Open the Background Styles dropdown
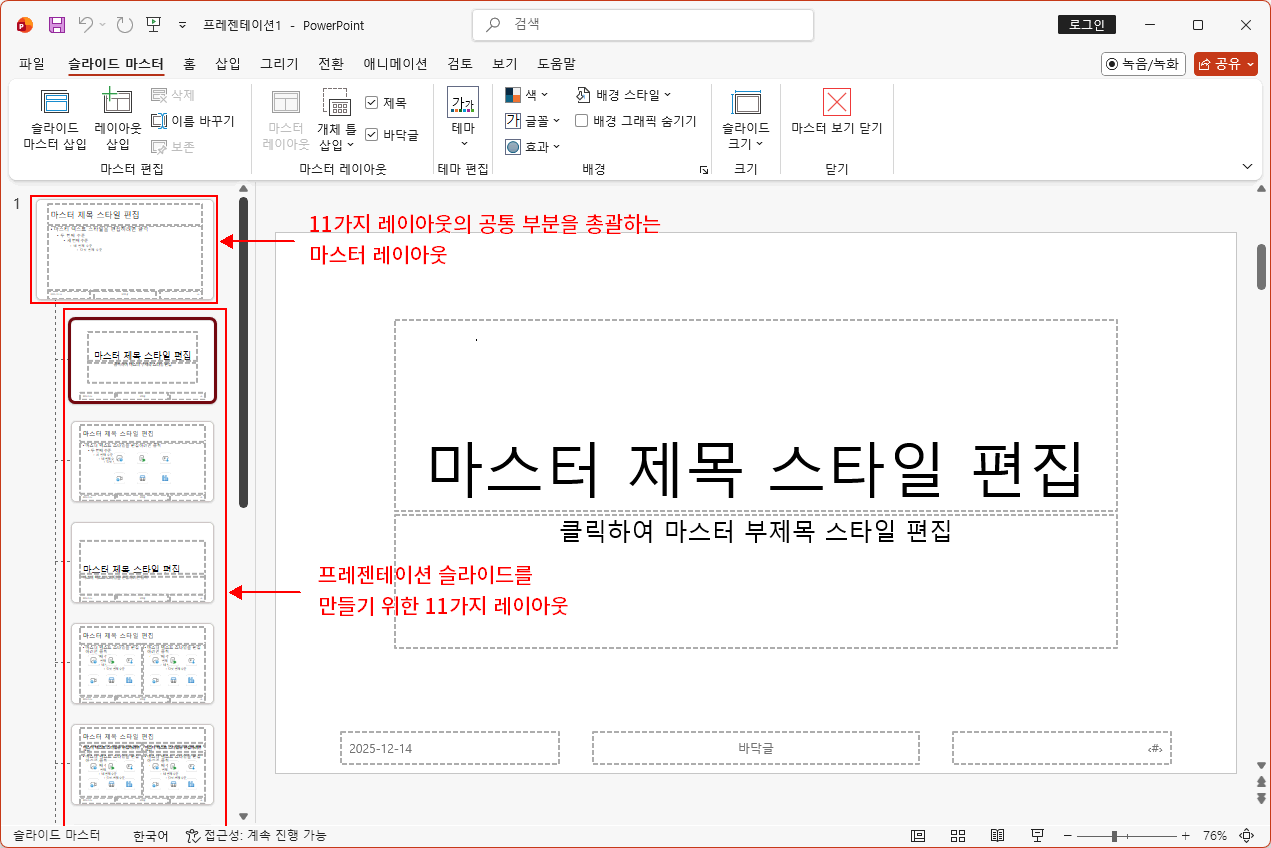1271x848 pixels. [x=622, y=94]
